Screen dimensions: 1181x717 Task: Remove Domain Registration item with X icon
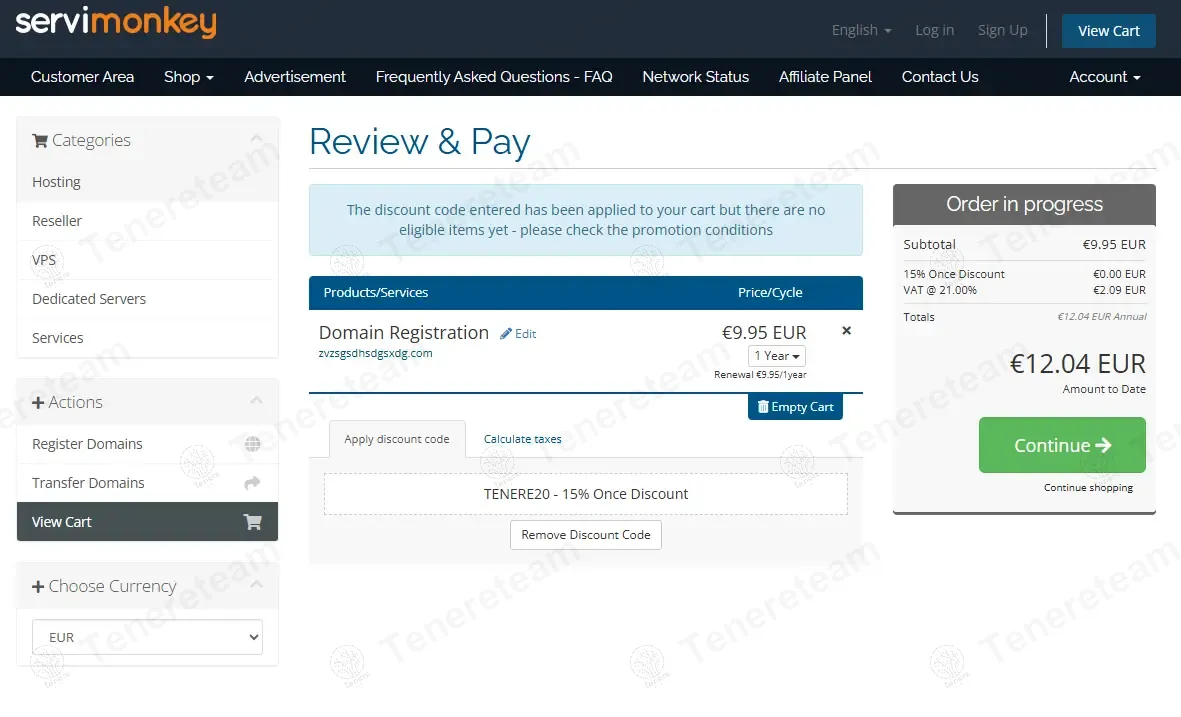[846, 331]
